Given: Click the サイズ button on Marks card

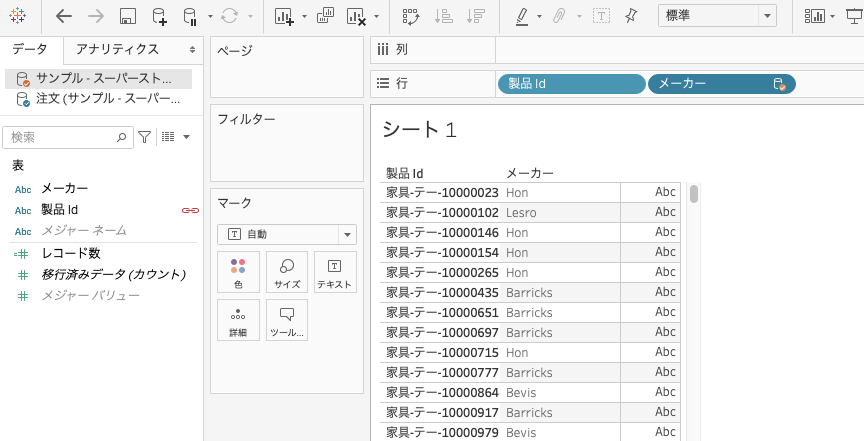Looking at the screenshot, I should [x=287, y=272].
